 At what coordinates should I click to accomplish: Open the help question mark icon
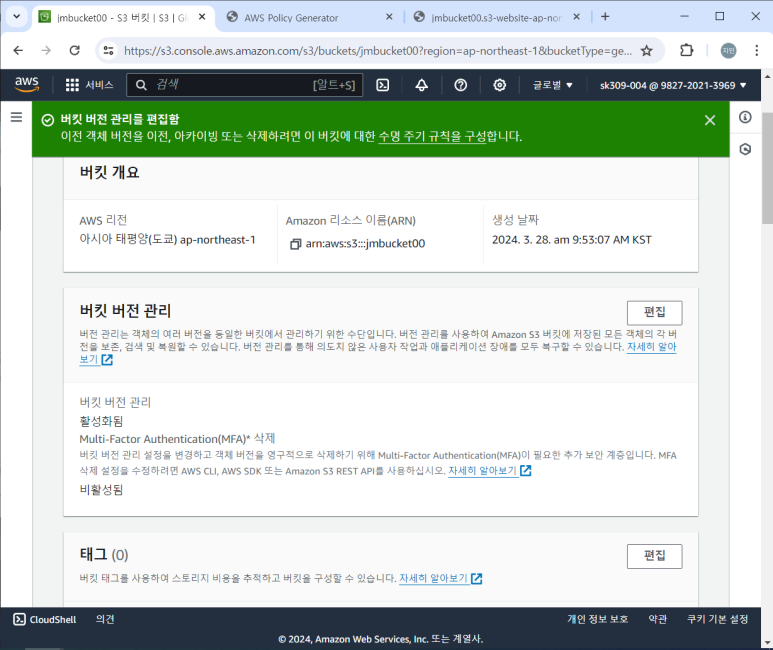[460, 85]
